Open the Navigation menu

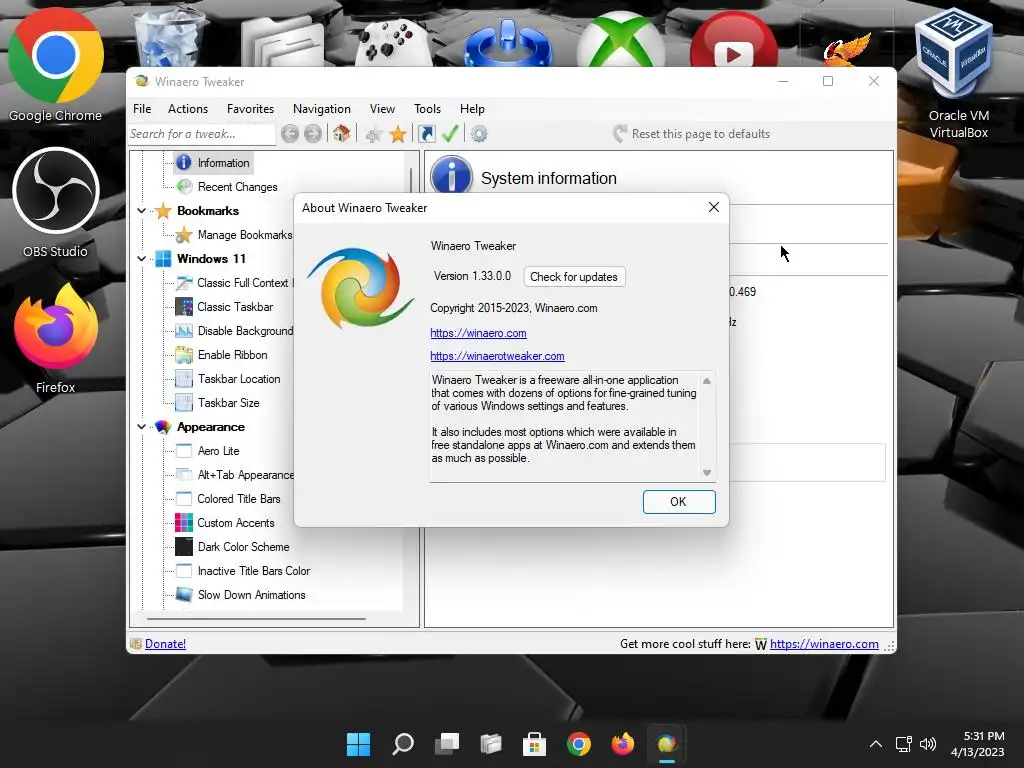click(321, 109)
